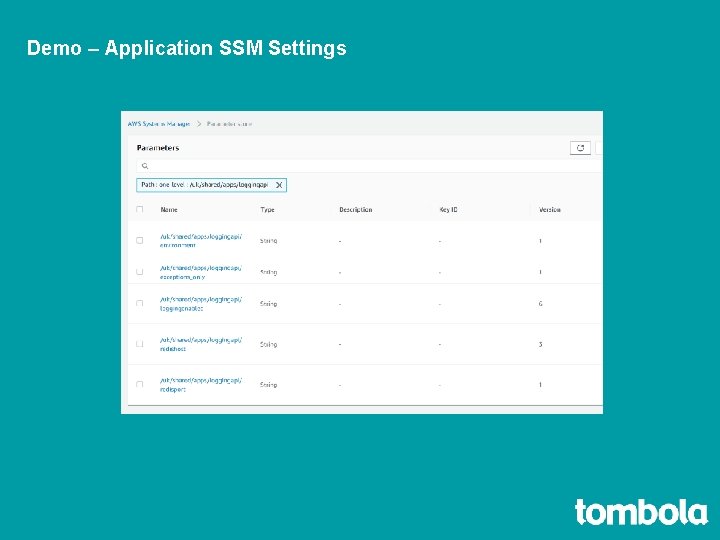The height and width of the screenshot is (540, 720).
Task: Sort by the Version column header
Action: pos(550,209)
